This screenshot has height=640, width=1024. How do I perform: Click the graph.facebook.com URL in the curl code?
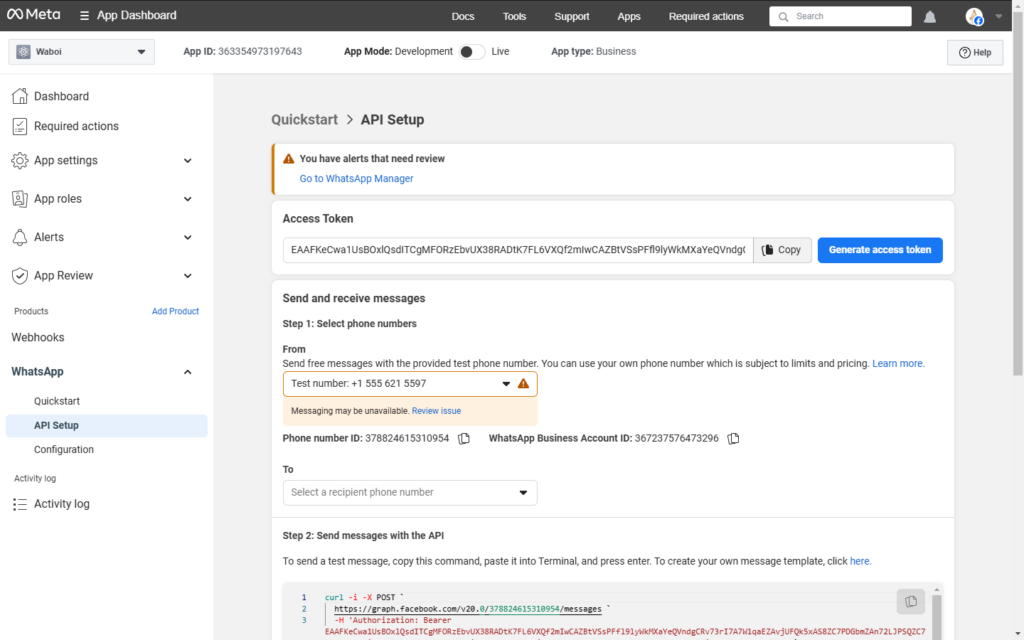tap(468, 609)
